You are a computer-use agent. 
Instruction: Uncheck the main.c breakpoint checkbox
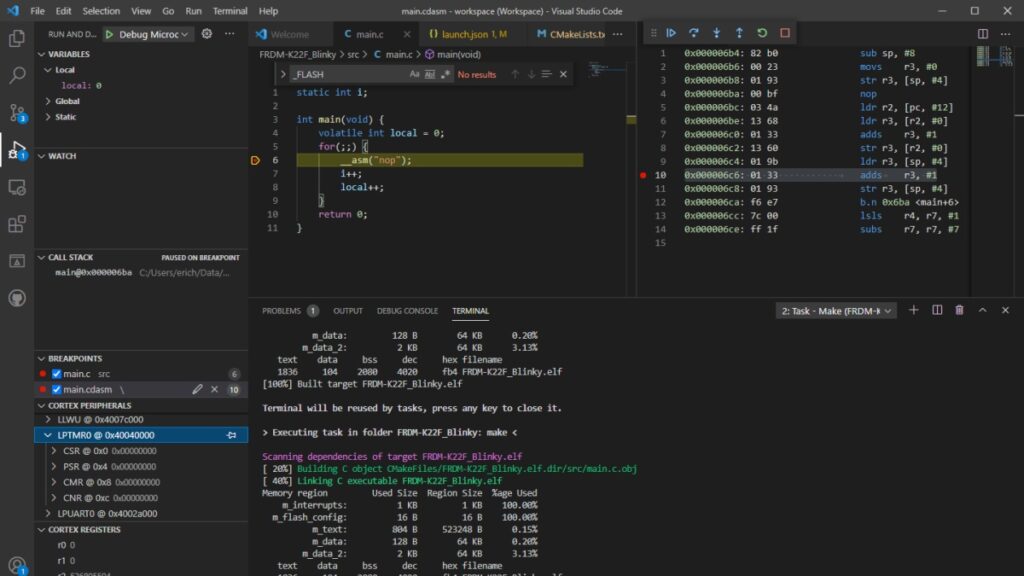tap(57, 374)
